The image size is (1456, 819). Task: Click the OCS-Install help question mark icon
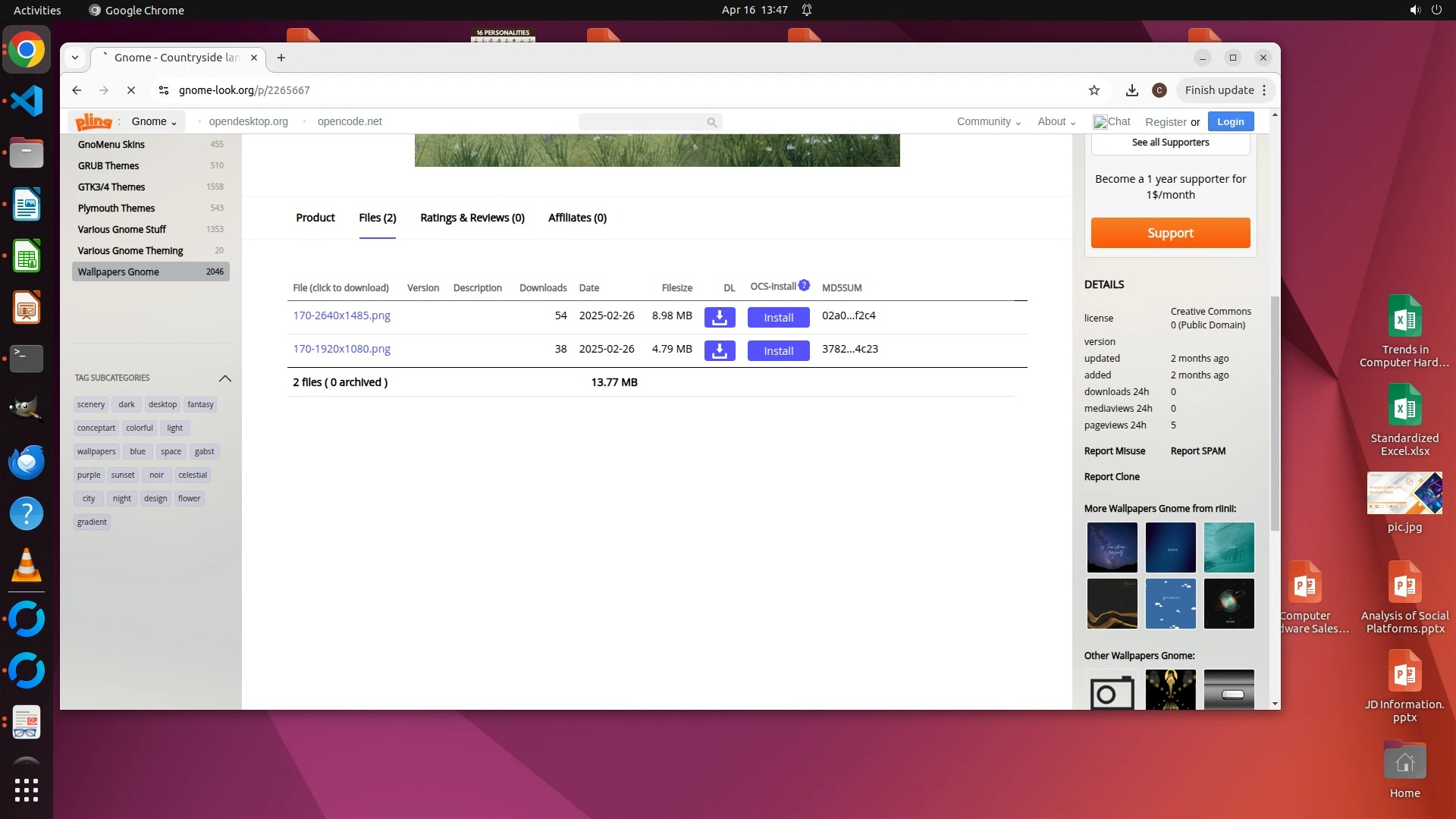coord(804,286)
